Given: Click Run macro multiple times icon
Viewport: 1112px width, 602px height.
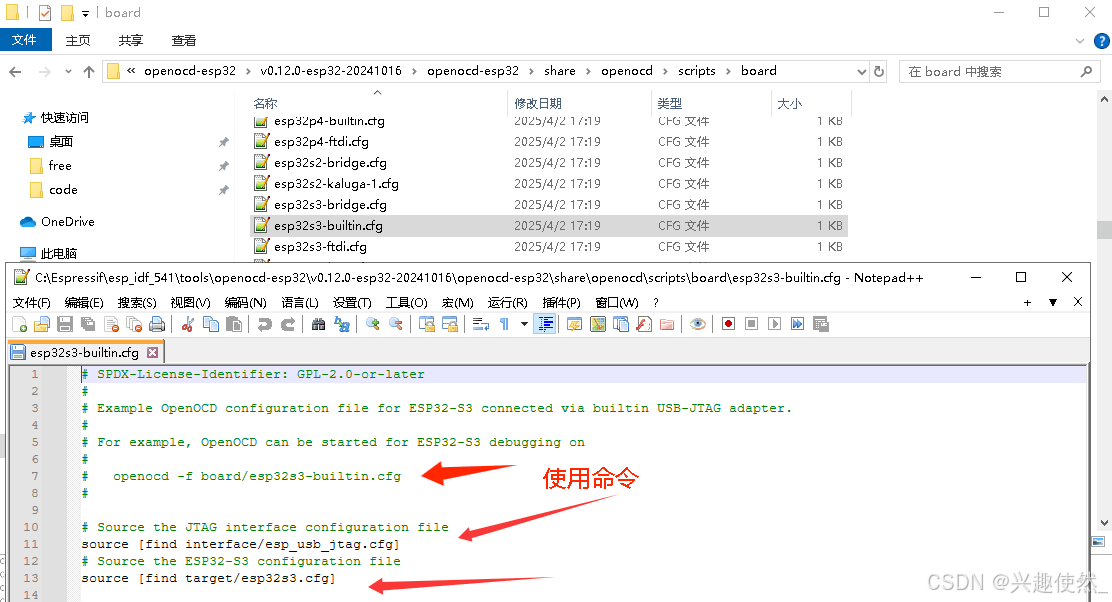Looking at the screenshot, I should point(798,324).
